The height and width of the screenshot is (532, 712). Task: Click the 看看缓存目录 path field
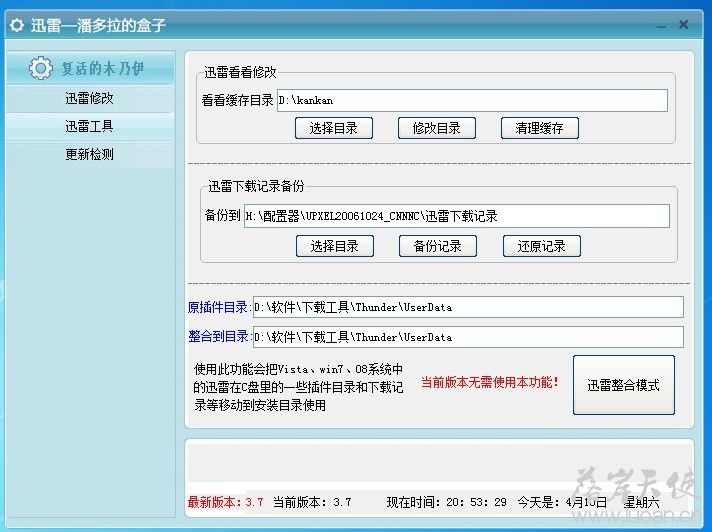472,100
